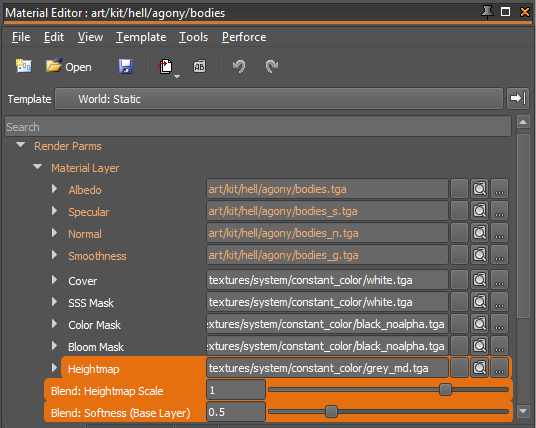The width and height of the screenshot is (536, 428).
Task: Open the Perforce menu
Action: click(244, 37)
